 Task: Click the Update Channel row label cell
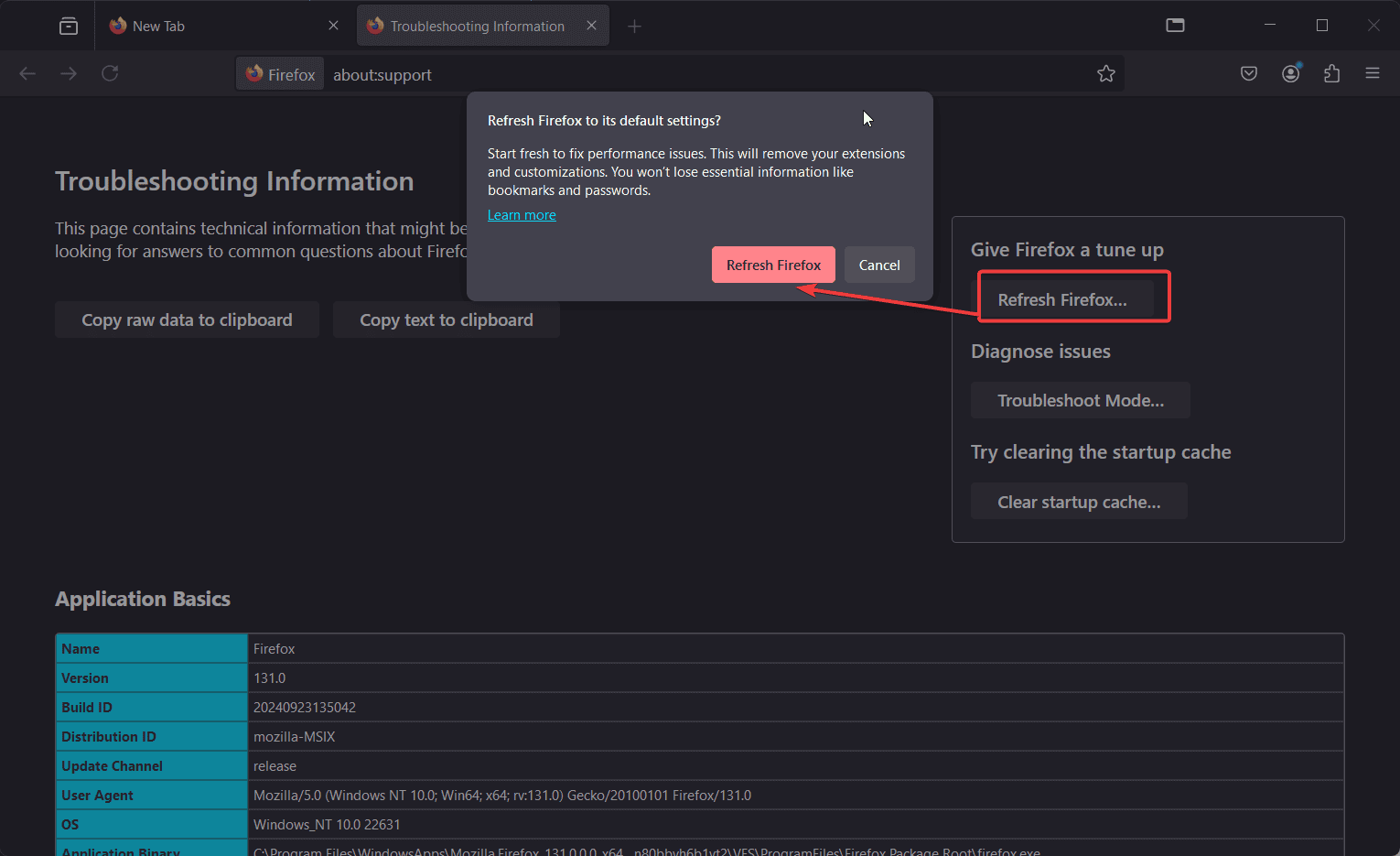click(152, 766)
